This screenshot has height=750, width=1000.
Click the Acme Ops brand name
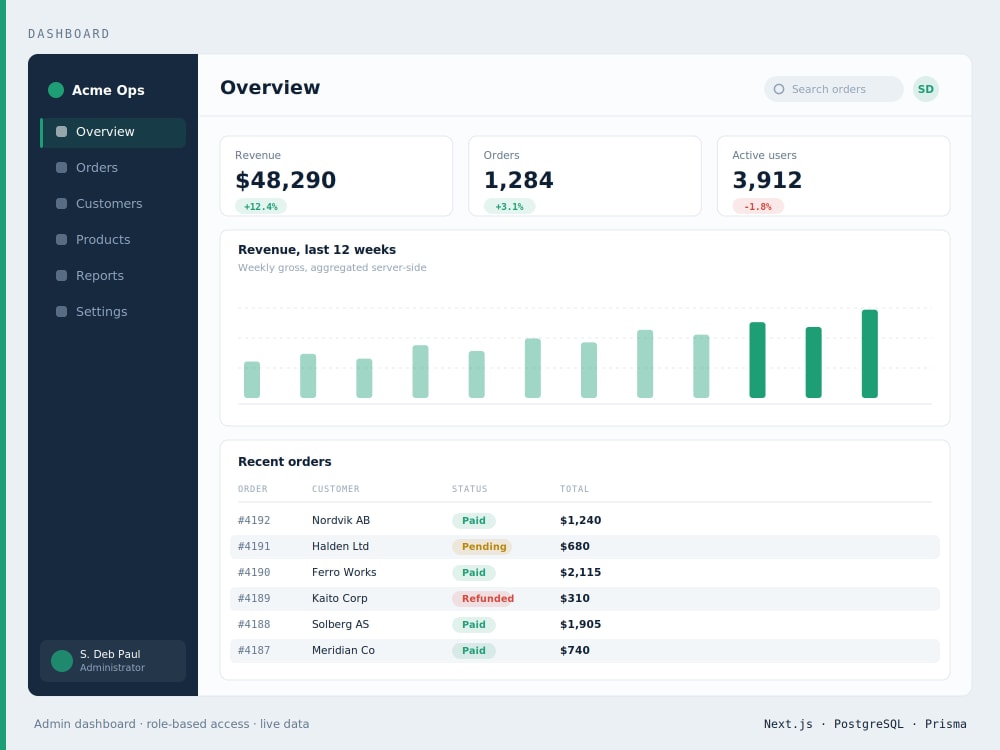tap(108, 90)
